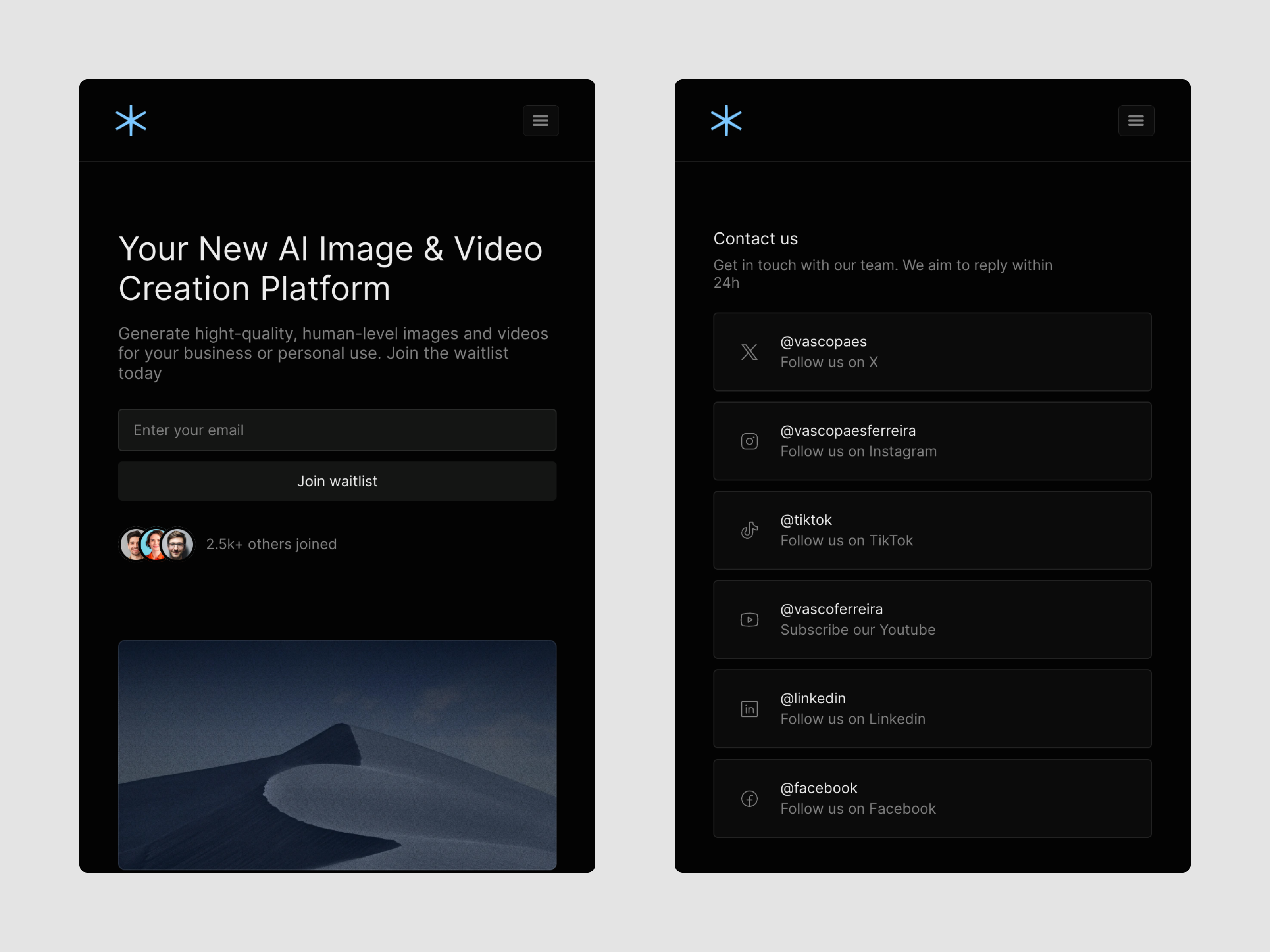Screen dimensions: 1270x952
Task: Open the @facebook handle link
Action: [x=819, y=788]
